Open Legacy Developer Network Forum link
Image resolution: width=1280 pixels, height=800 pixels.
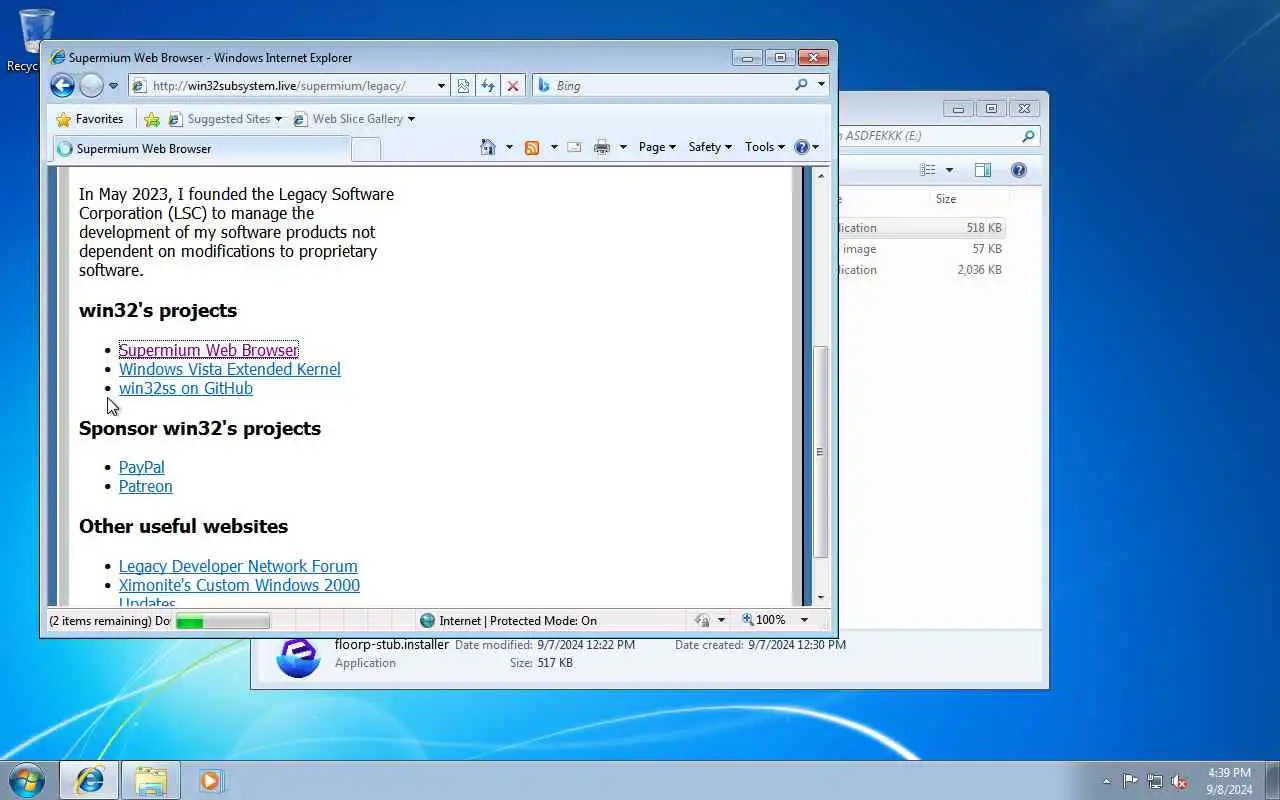(x=238, y=566)
